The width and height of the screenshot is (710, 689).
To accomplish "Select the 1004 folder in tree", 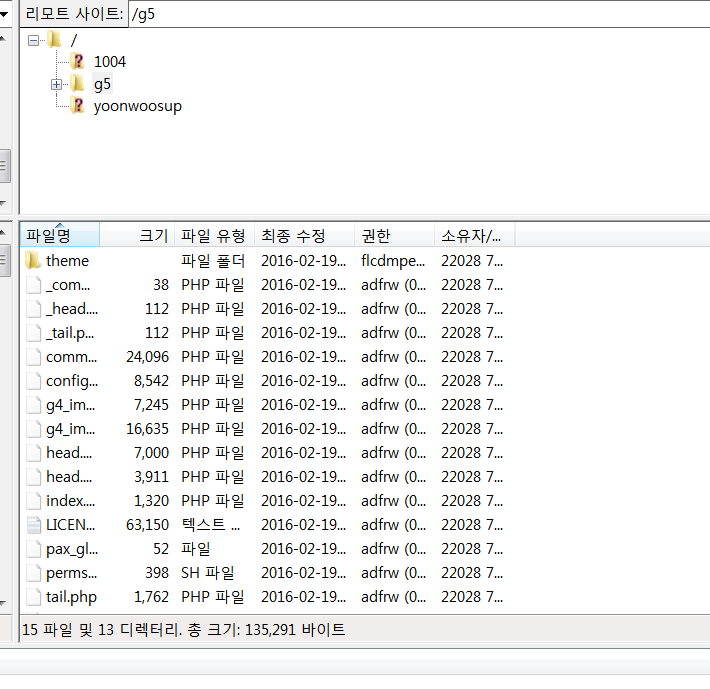I will 110,62.
